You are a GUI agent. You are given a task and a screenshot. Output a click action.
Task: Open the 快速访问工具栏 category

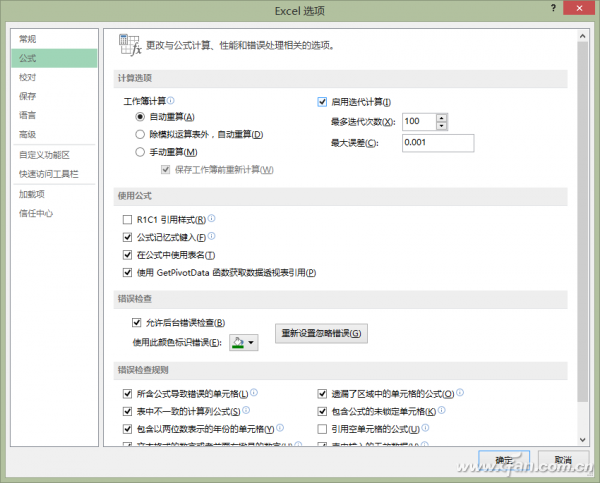(54, 174)
